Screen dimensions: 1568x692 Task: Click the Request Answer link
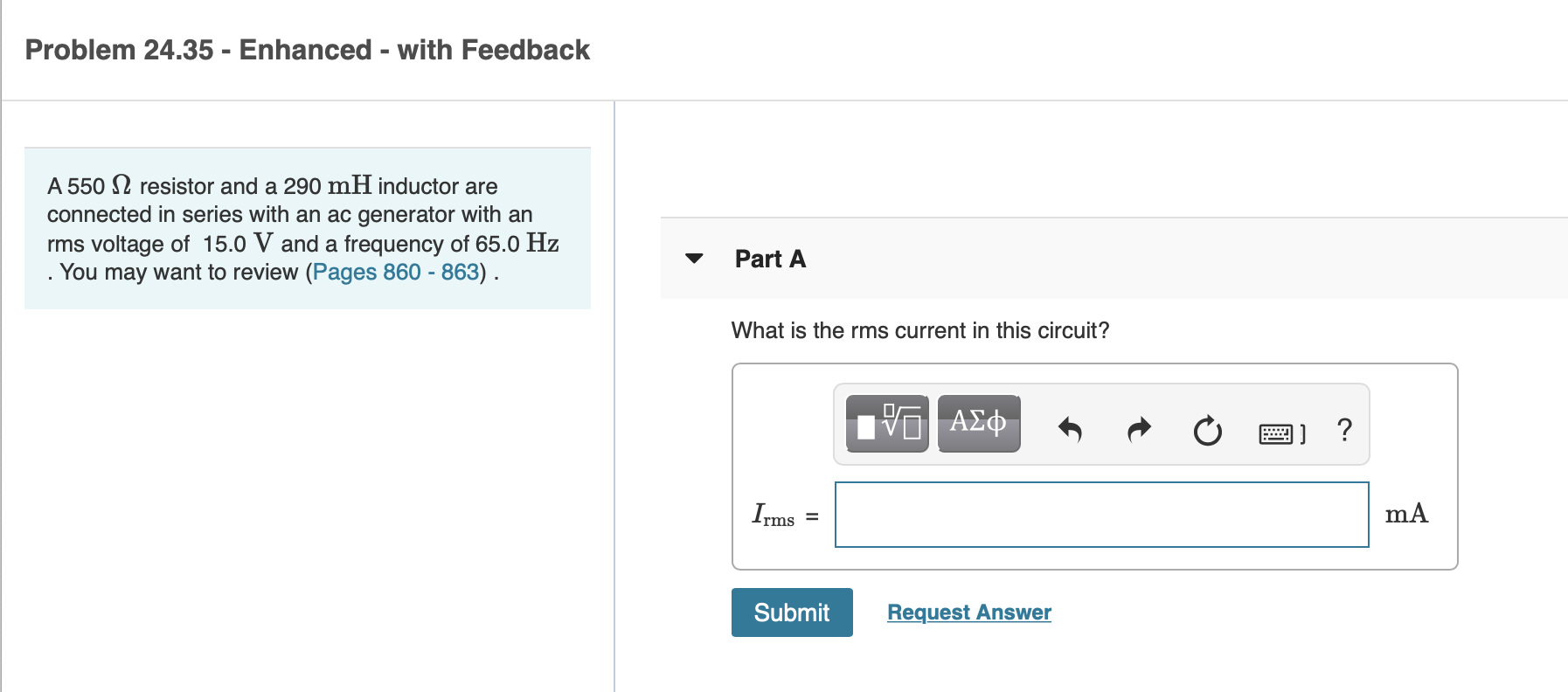[968, 612]
